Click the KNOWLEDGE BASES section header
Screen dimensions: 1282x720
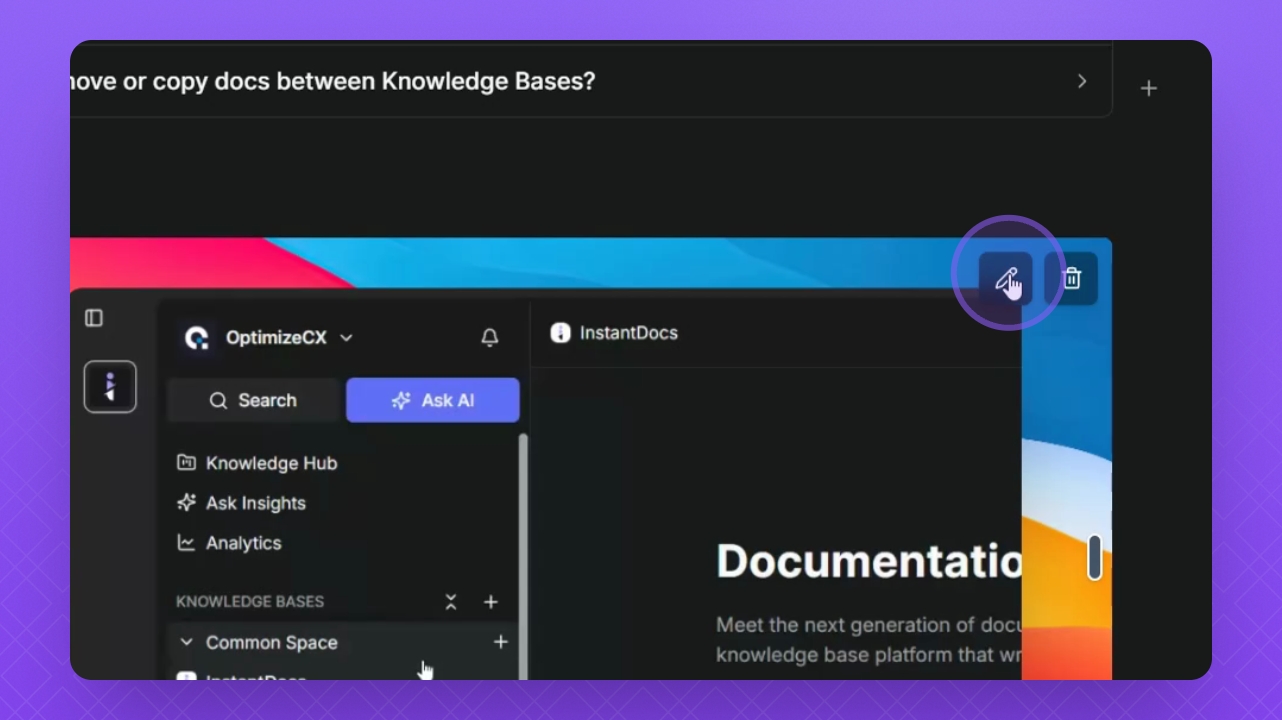[250, 602]
